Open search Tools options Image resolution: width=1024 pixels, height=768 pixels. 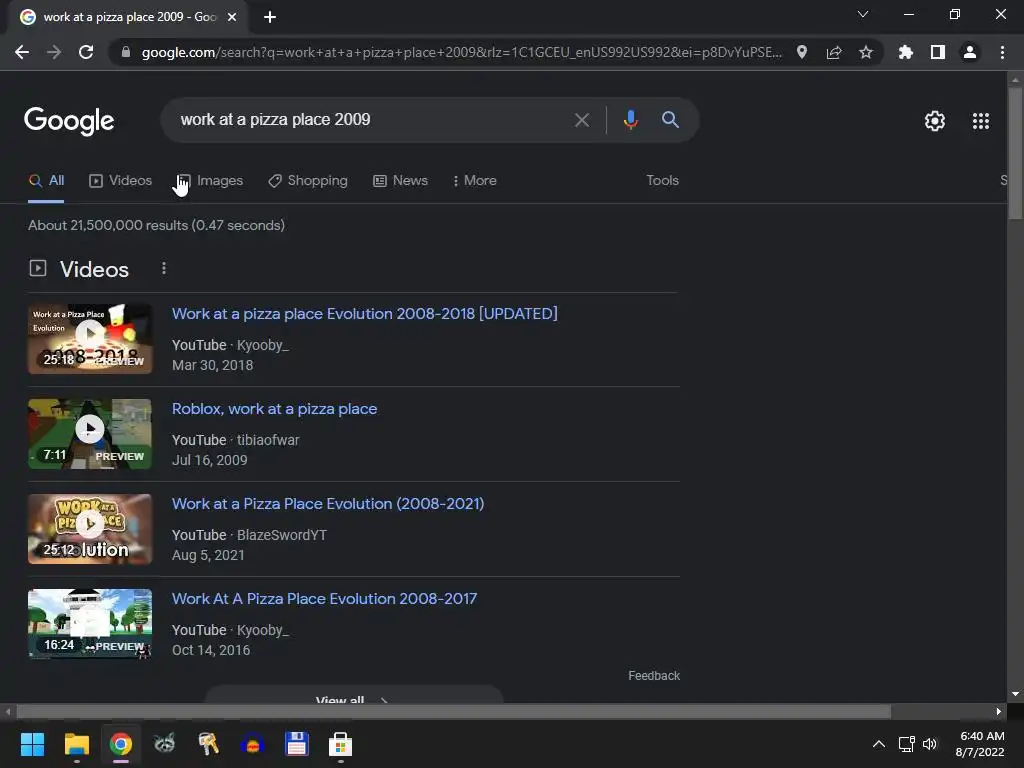662,181
